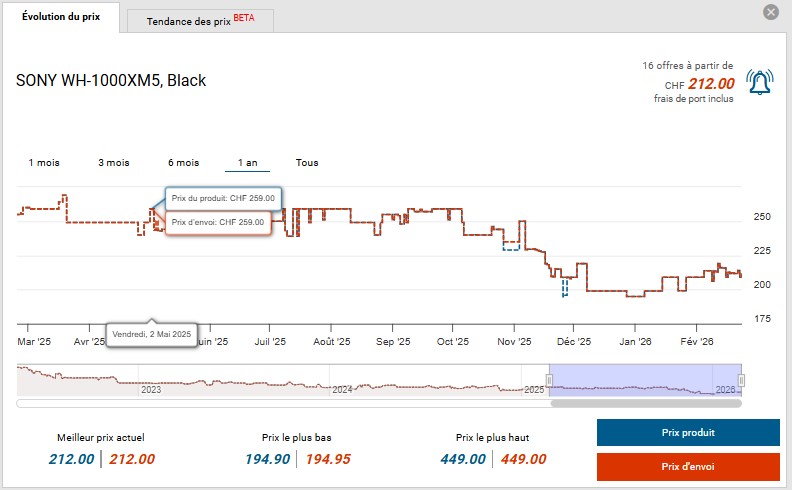Click the right handle of navigator range
The height and width of the screenshot is (490, 792).
tap(741, 379)
